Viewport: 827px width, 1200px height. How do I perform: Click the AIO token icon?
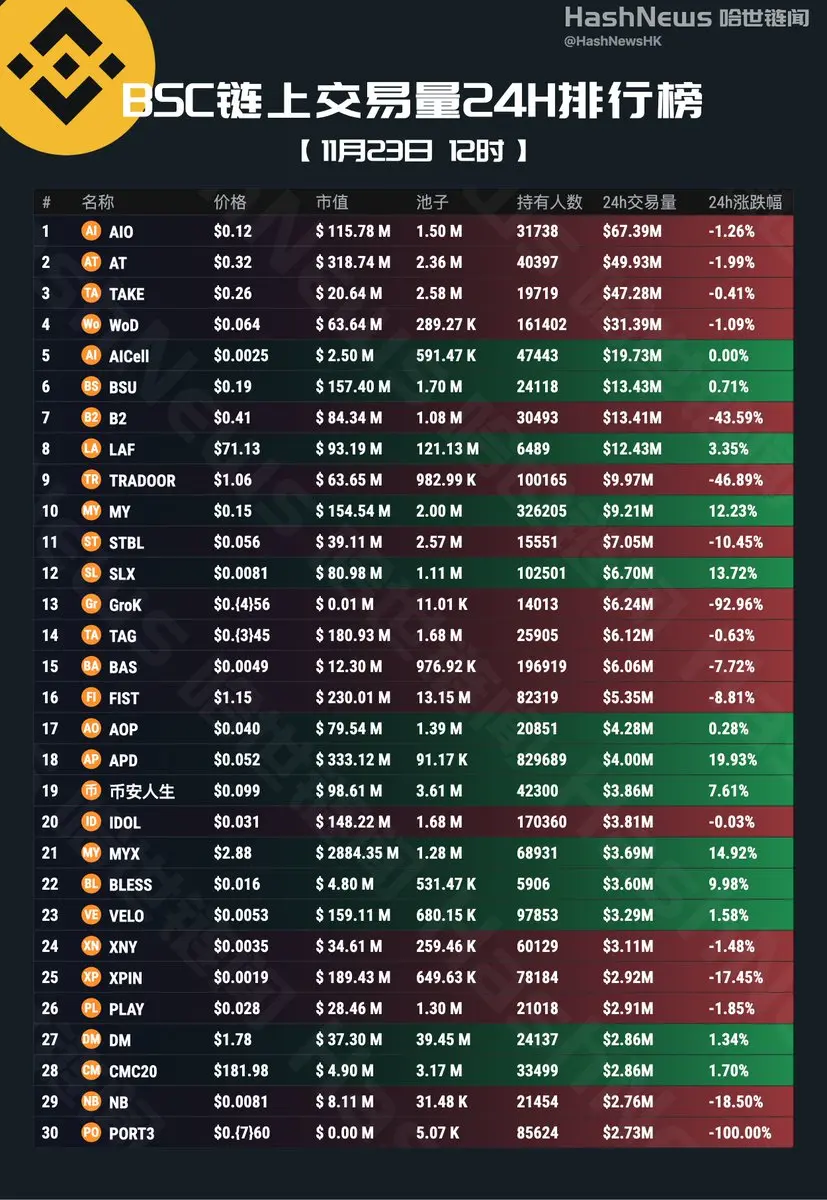(x=91, y=231)
